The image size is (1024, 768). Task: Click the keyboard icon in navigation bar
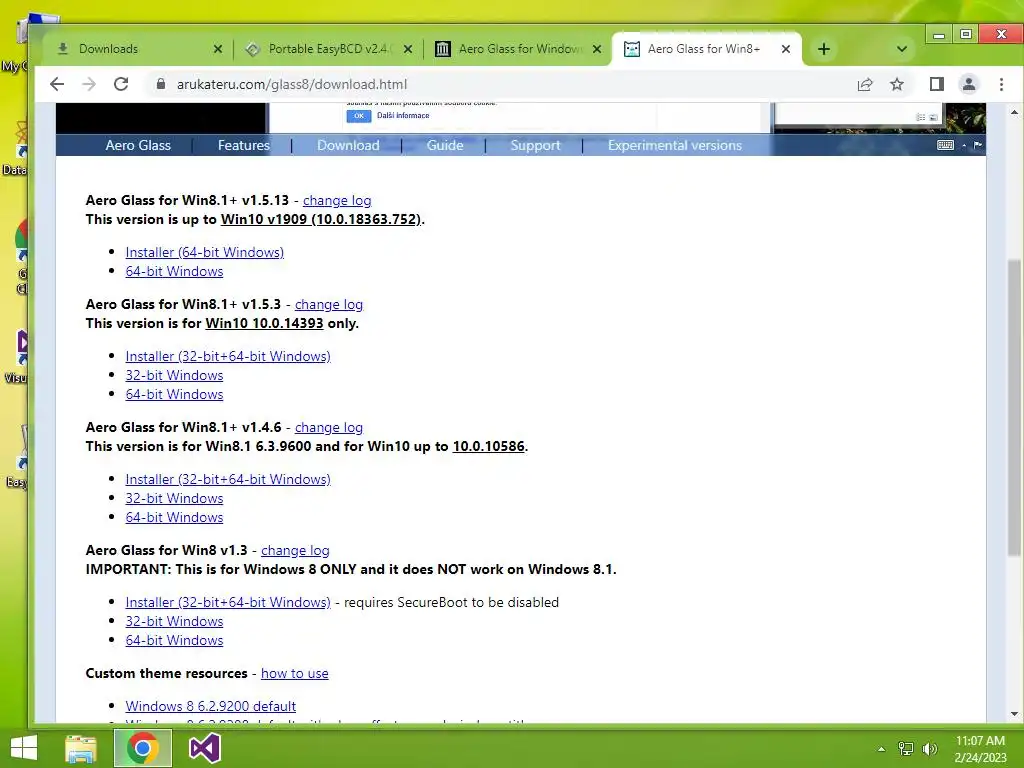[945, 145]
